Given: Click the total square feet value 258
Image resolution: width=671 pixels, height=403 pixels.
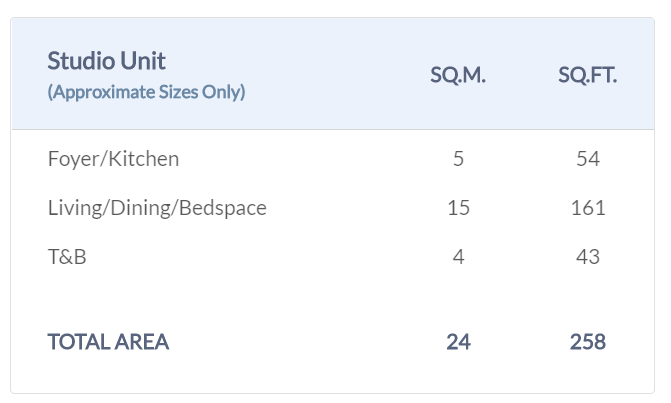Looking at the screenshot, I should pyautogui.click(x=588, y=342).
